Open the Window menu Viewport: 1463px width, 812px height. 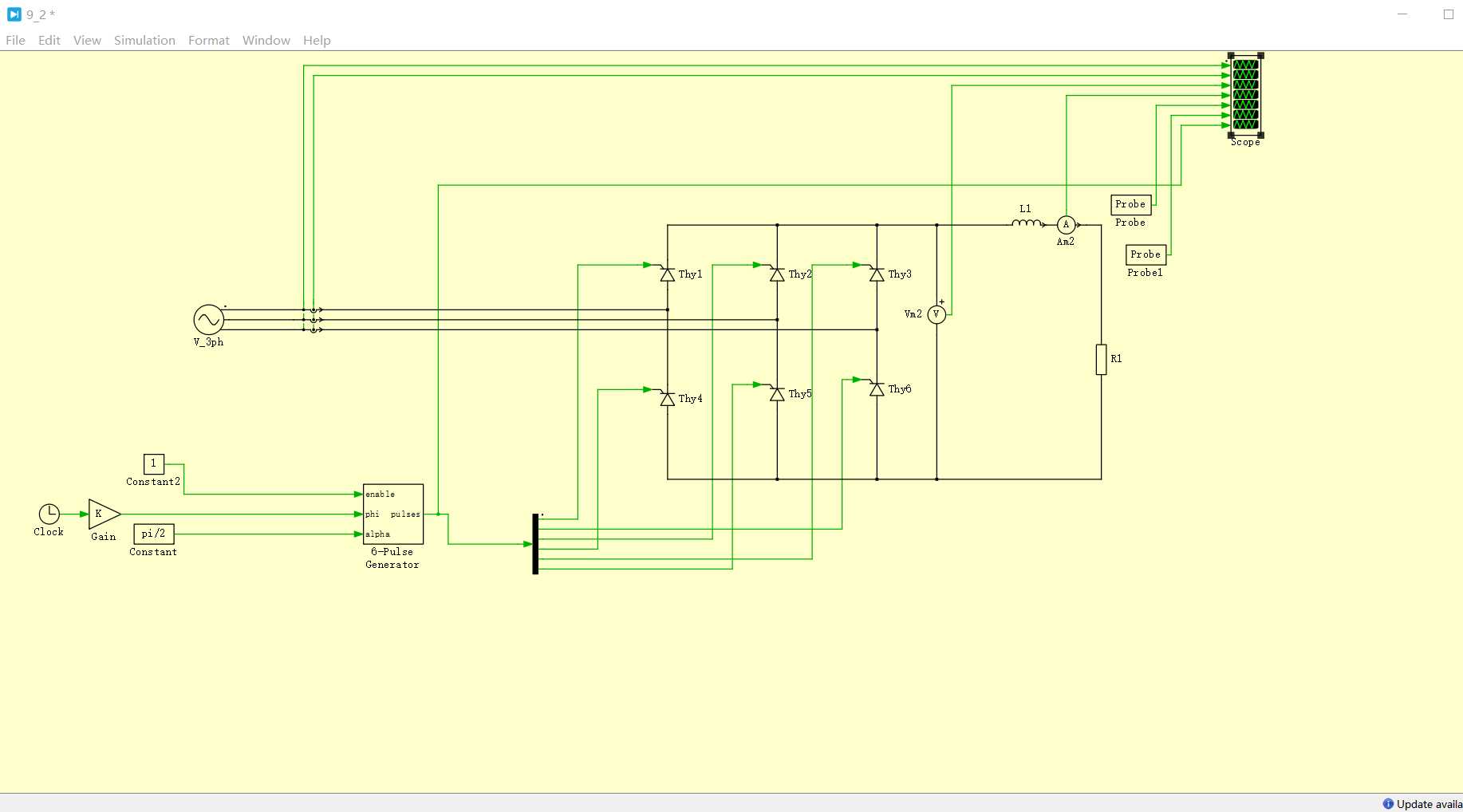tap(266, 40)
